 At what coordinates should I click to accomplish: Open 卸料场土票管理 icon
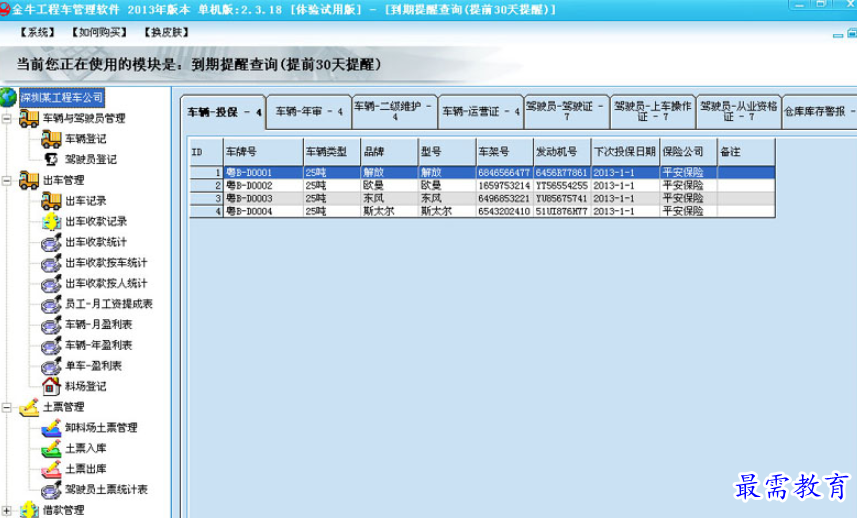click(x=51, y=428)
